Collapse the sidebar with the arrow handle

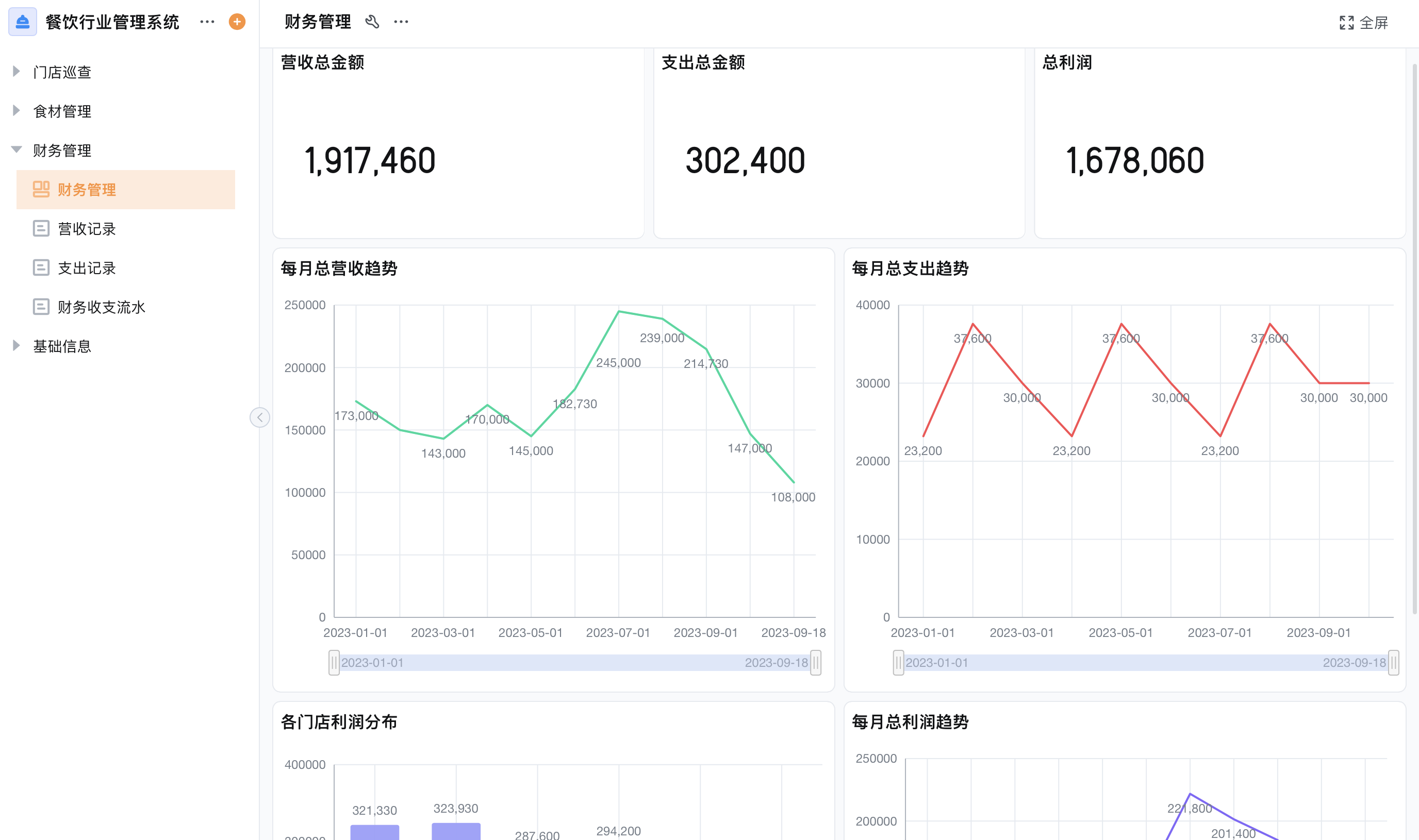point(260,418)
